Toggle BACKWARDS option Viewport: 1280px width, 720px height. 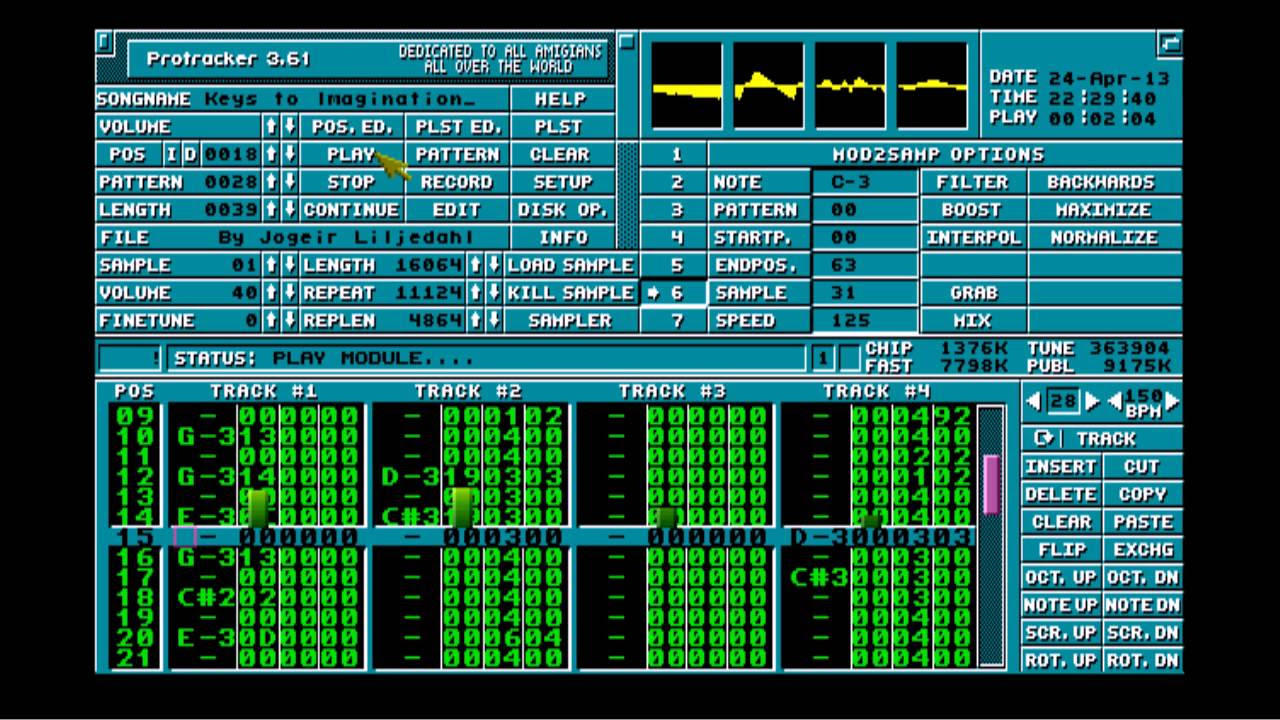tap(1104, 183)
